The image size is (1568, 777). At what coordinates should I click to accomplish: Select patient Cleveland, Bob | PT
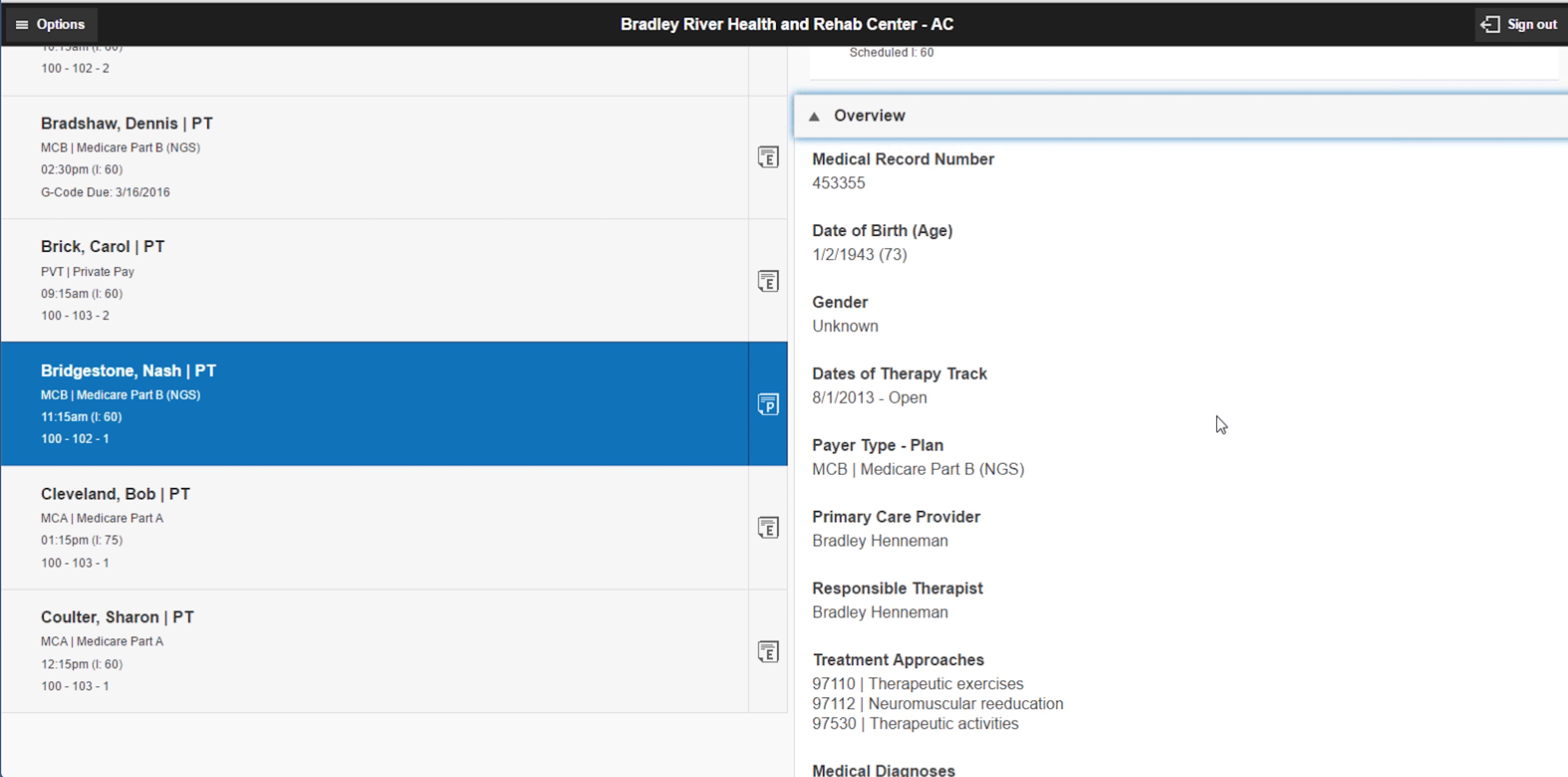[x=115, y=493]
